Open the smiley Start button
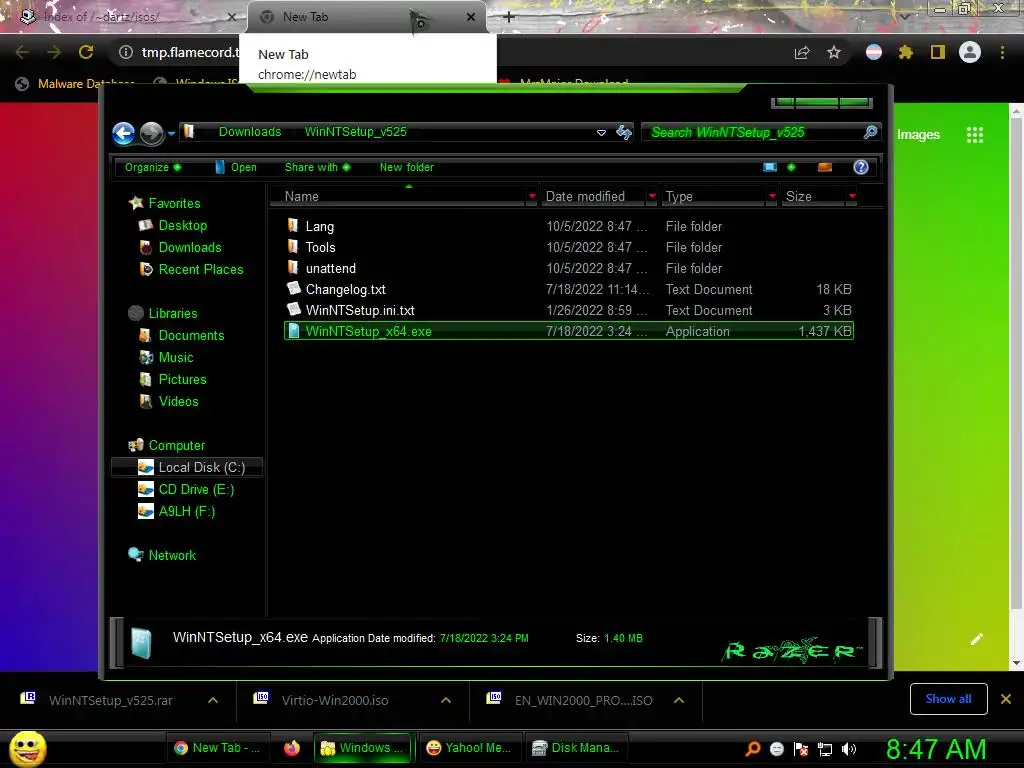Screen dimensions: 1024x768 [x=27, y=748]
